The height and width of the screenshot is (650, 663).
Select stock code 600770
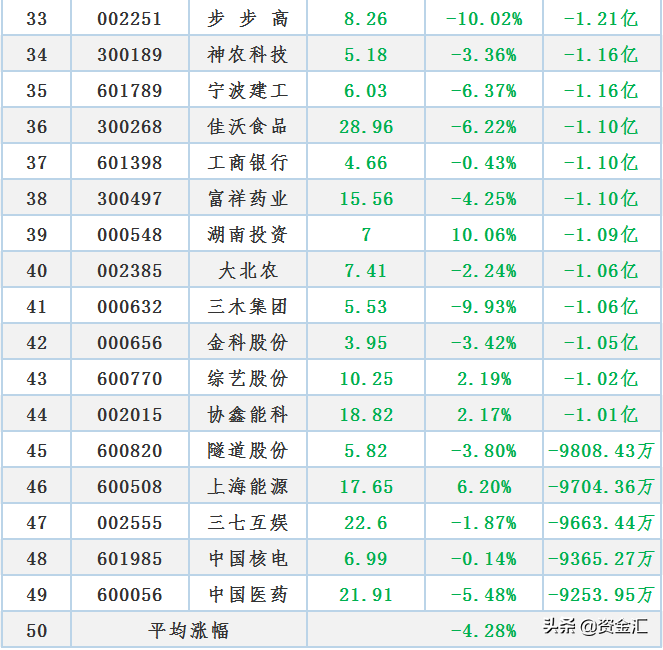(x=129, y=378)
